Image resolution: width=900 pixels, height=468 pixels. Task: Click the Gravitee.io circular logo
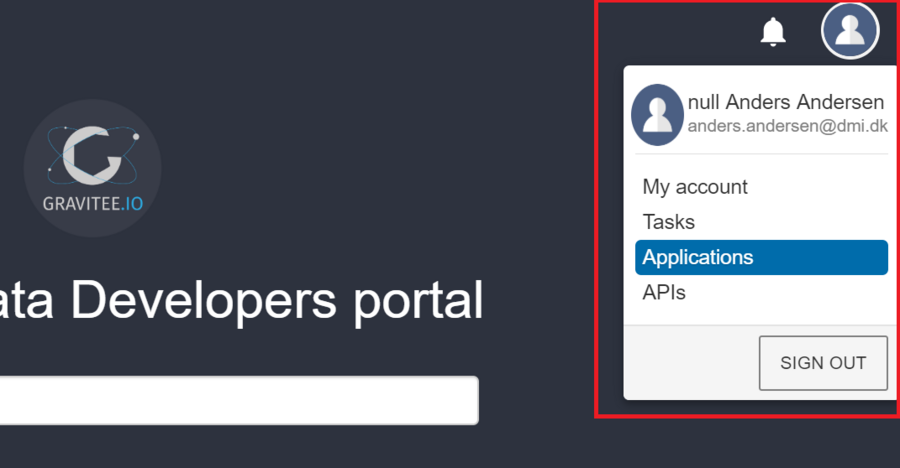(x=92, y=168)
